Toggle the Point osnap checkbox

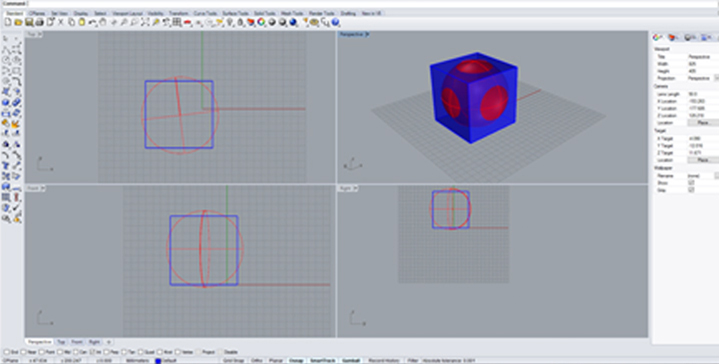pos(42,352)
